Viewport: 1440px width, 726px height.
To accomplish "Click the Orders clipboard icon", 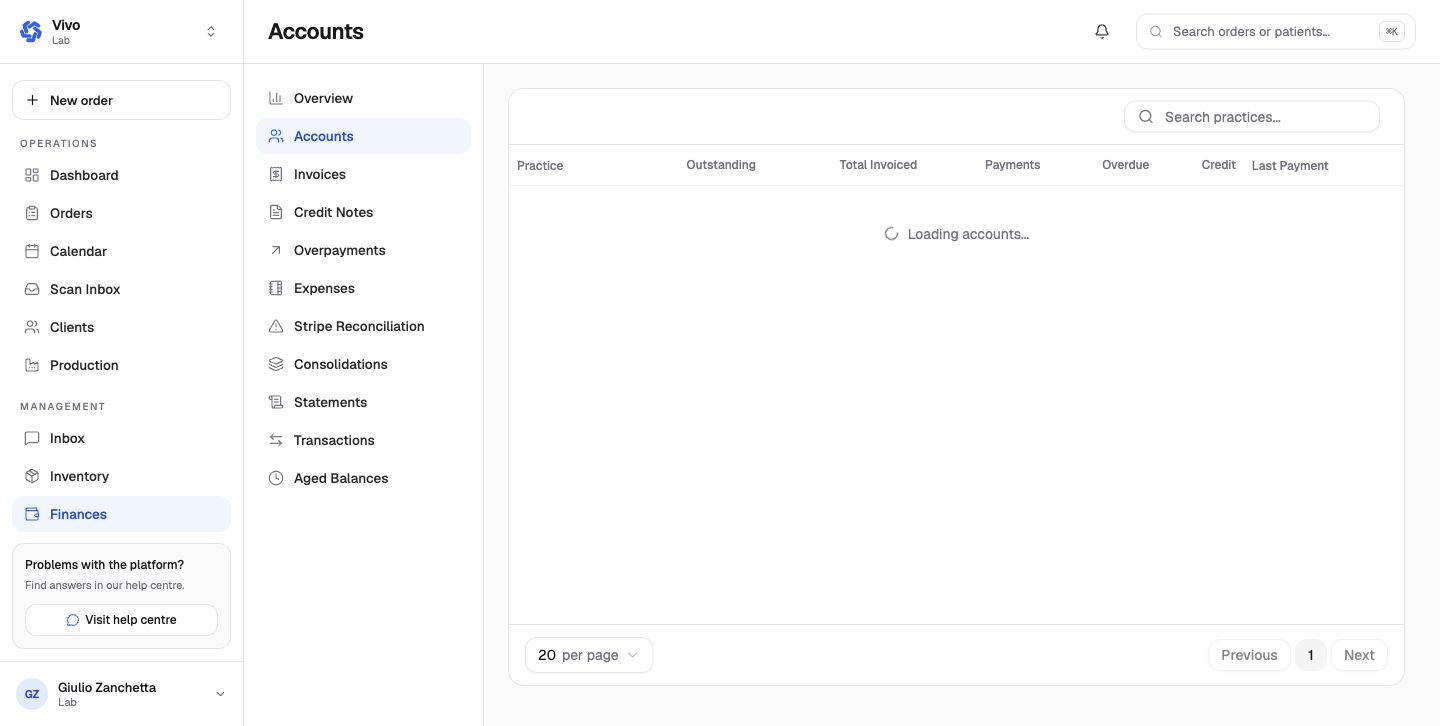I will 32,213.
